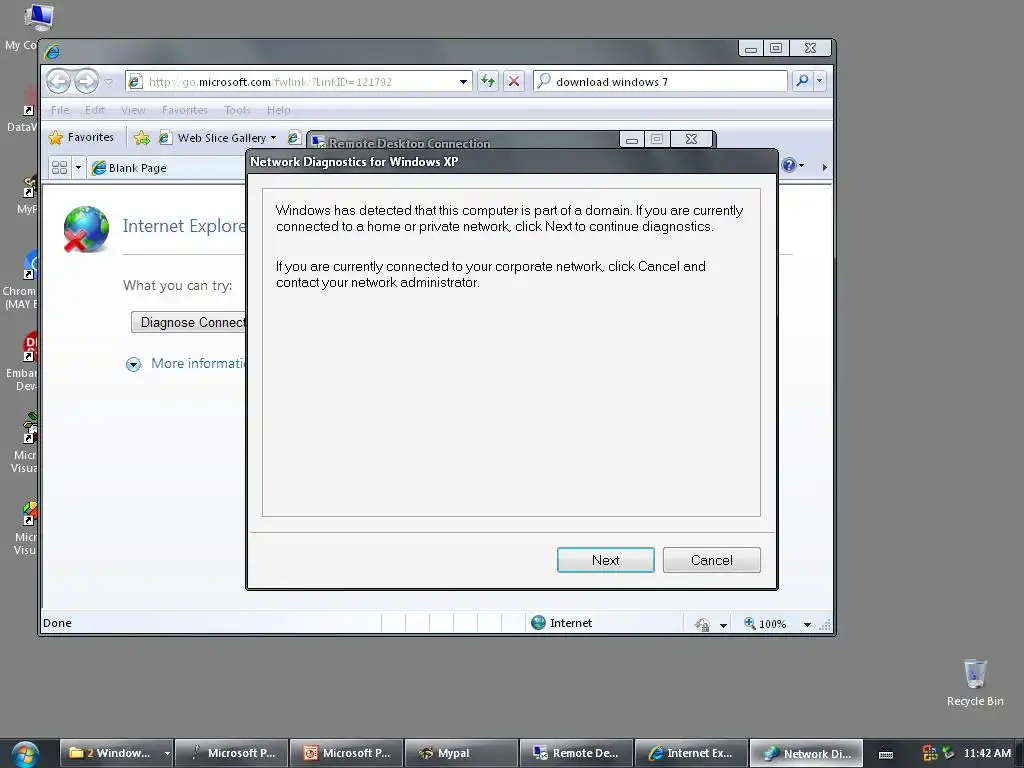Click Next in Network Diagnostics dialog
The height and width of the screenshot is (768, 1024).
pyautogui.click(x=605, y=560)
